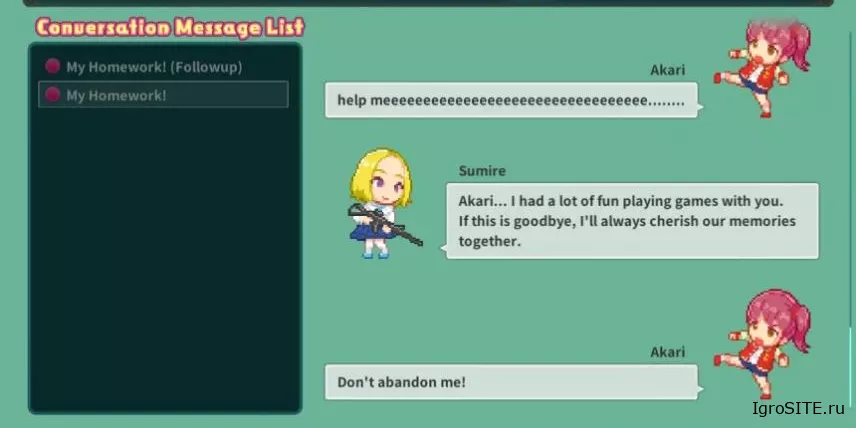Screen dimensions: 856x428
Task: Click the help meeeee message bubble
Action: pos(512,100)
